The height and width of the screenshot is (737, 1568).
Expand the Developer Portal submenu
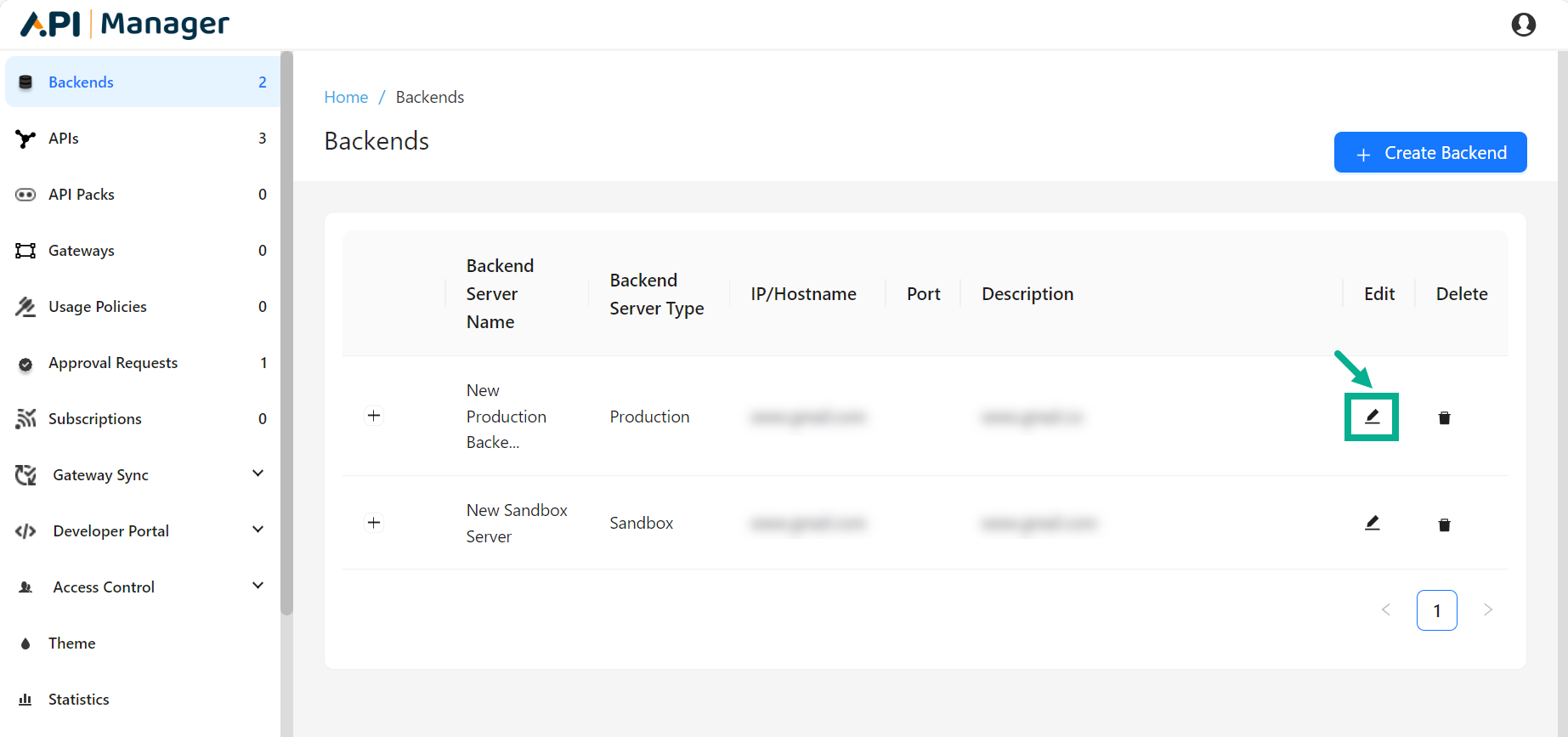pos(258,530)
